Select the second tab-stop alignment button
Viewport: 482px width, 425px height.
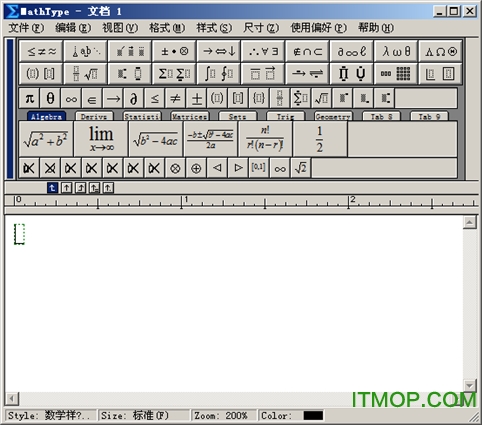66,188
